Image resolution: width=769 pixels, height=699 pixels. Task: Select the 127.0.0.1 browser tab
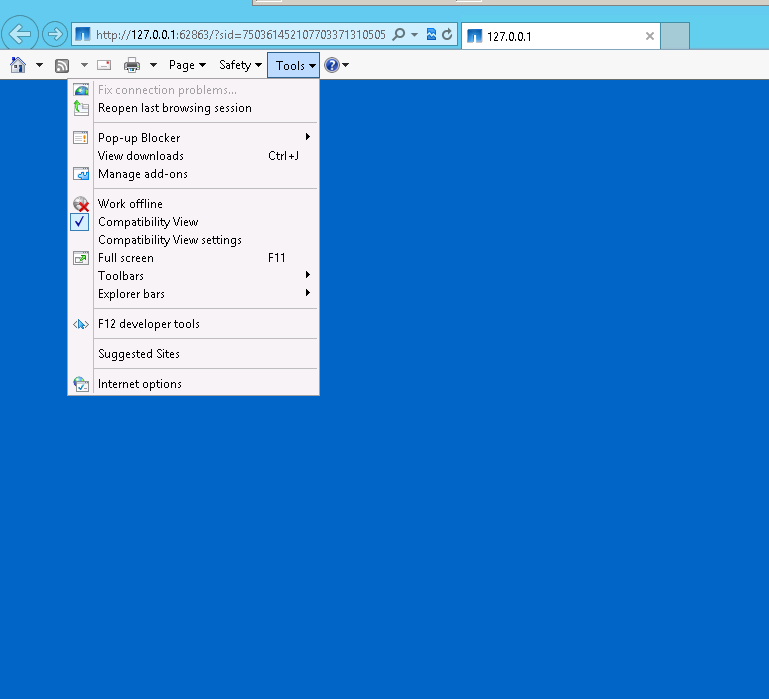tap(561, 36)
